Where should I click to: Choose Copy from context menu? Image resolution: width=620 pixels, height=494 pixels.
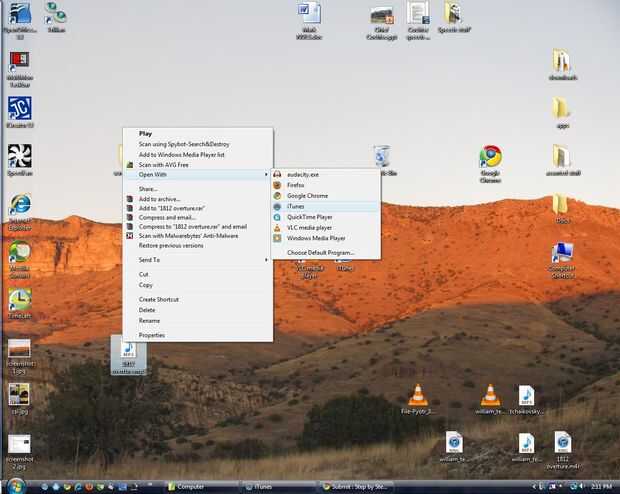tap(198, 285)
